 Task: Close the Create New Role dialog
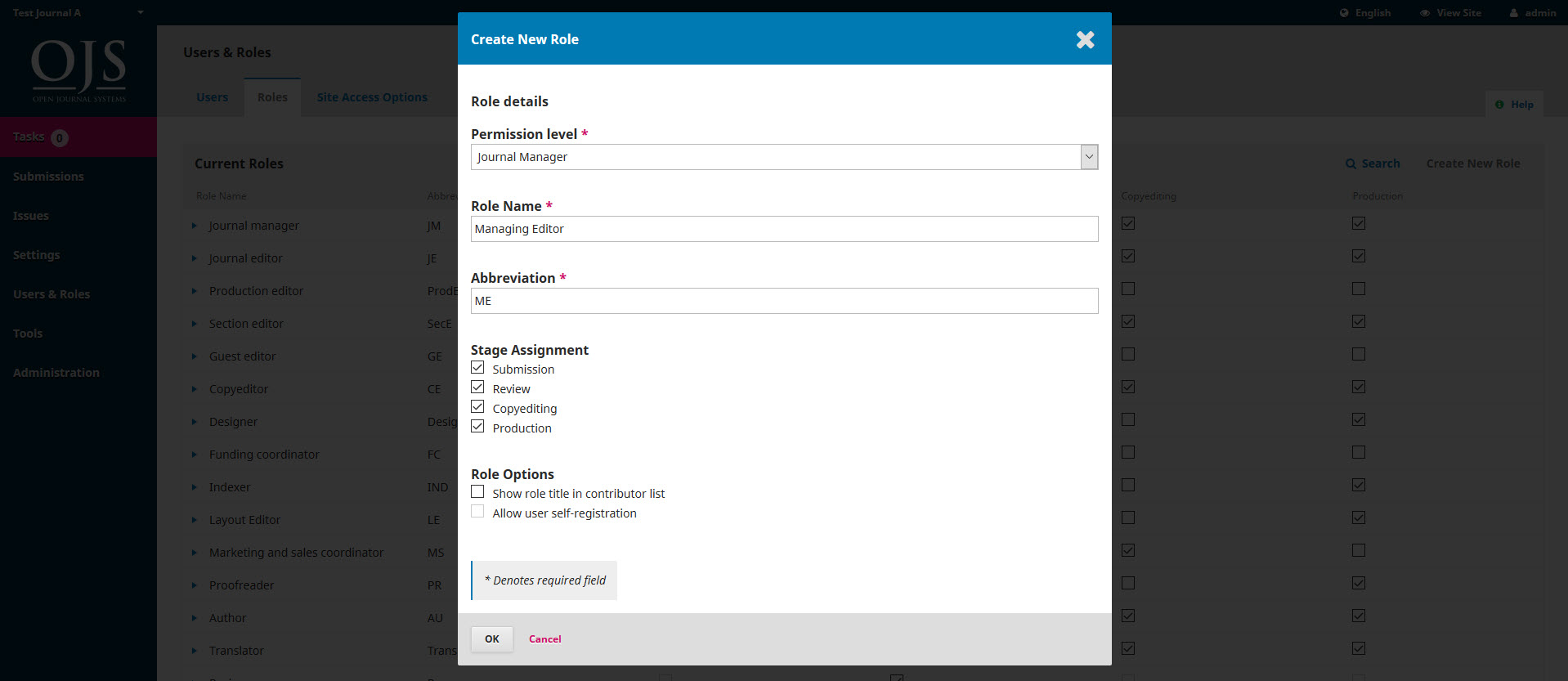(x=1085, y=39)
